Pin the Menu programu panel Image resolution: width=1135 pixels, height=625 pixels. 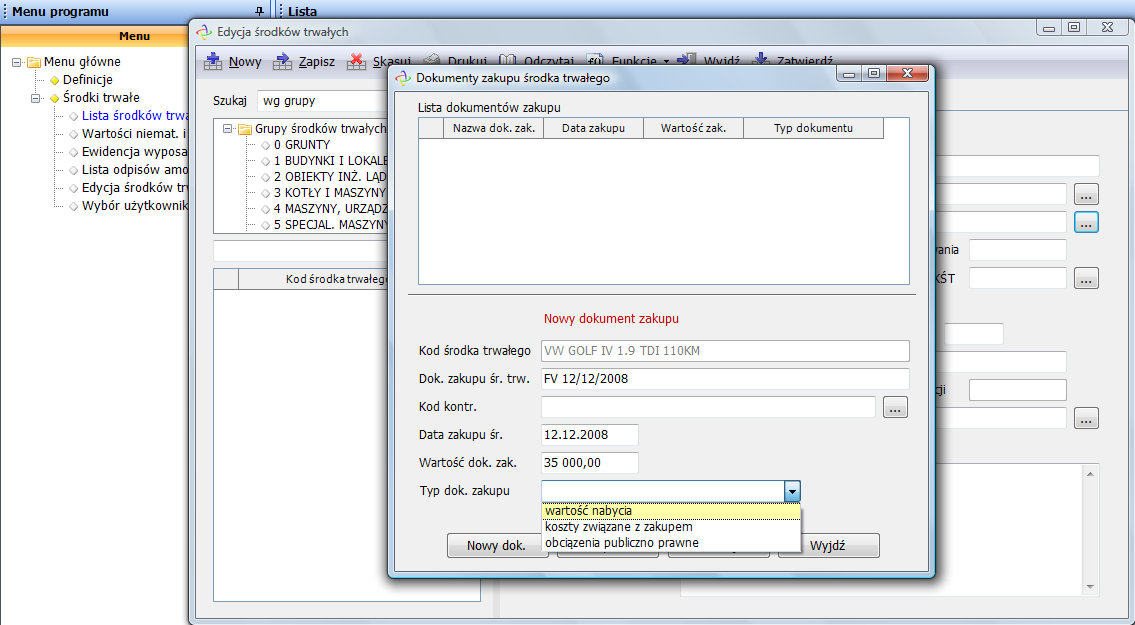click(x=260, y=11)
